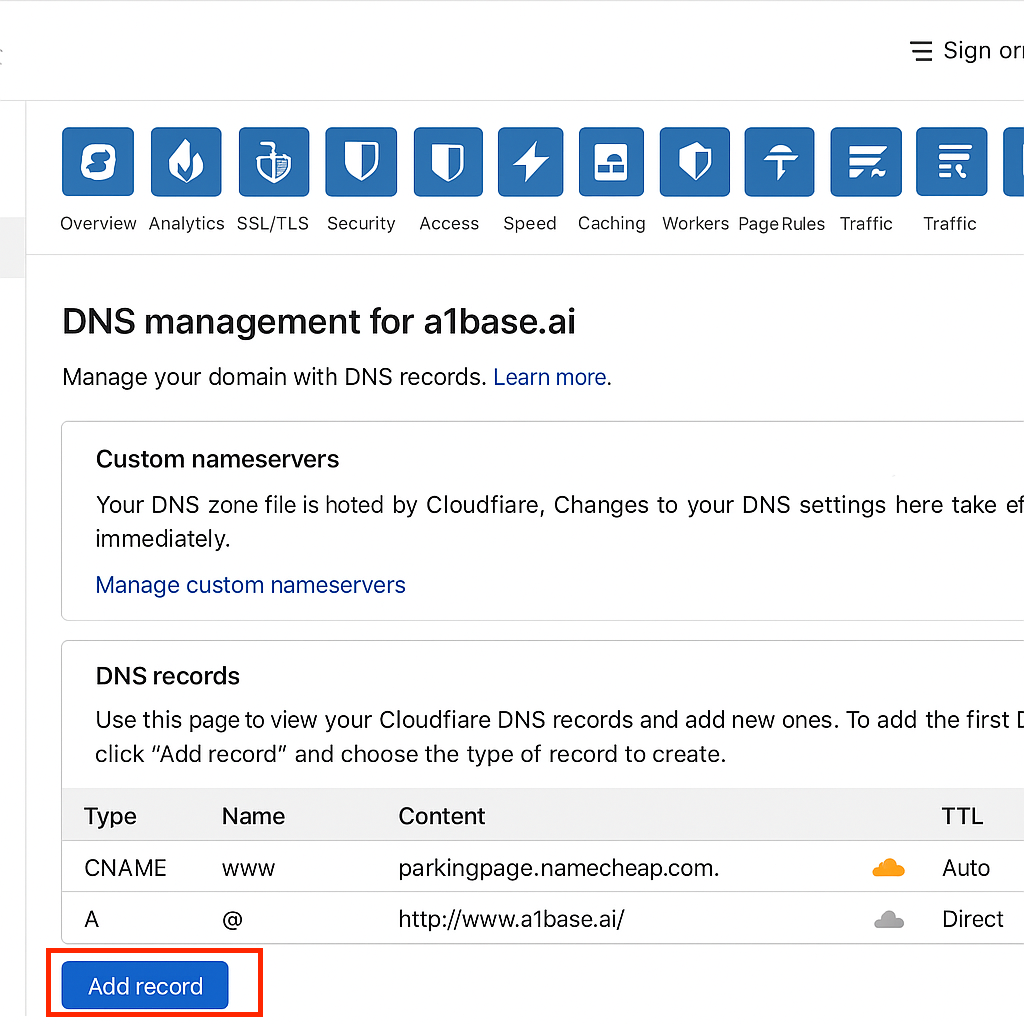Open the Workers icon tile

[695, 161]
